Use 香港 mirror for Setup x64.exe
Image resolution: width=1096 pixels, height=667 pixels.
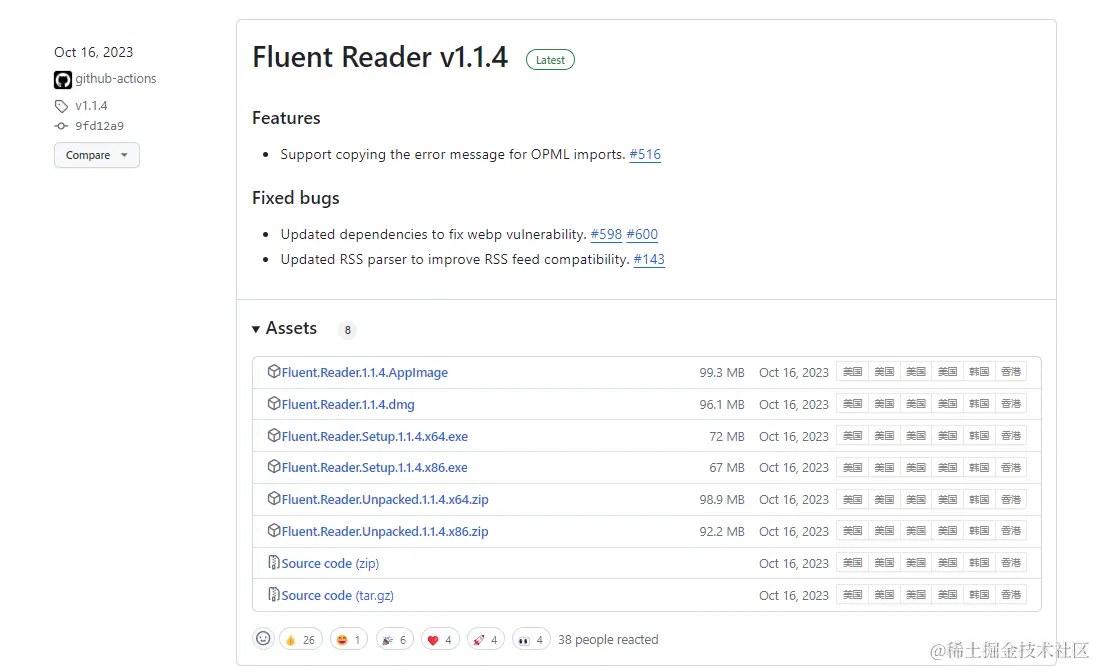pyautogui.click(x=1011, y=436)
